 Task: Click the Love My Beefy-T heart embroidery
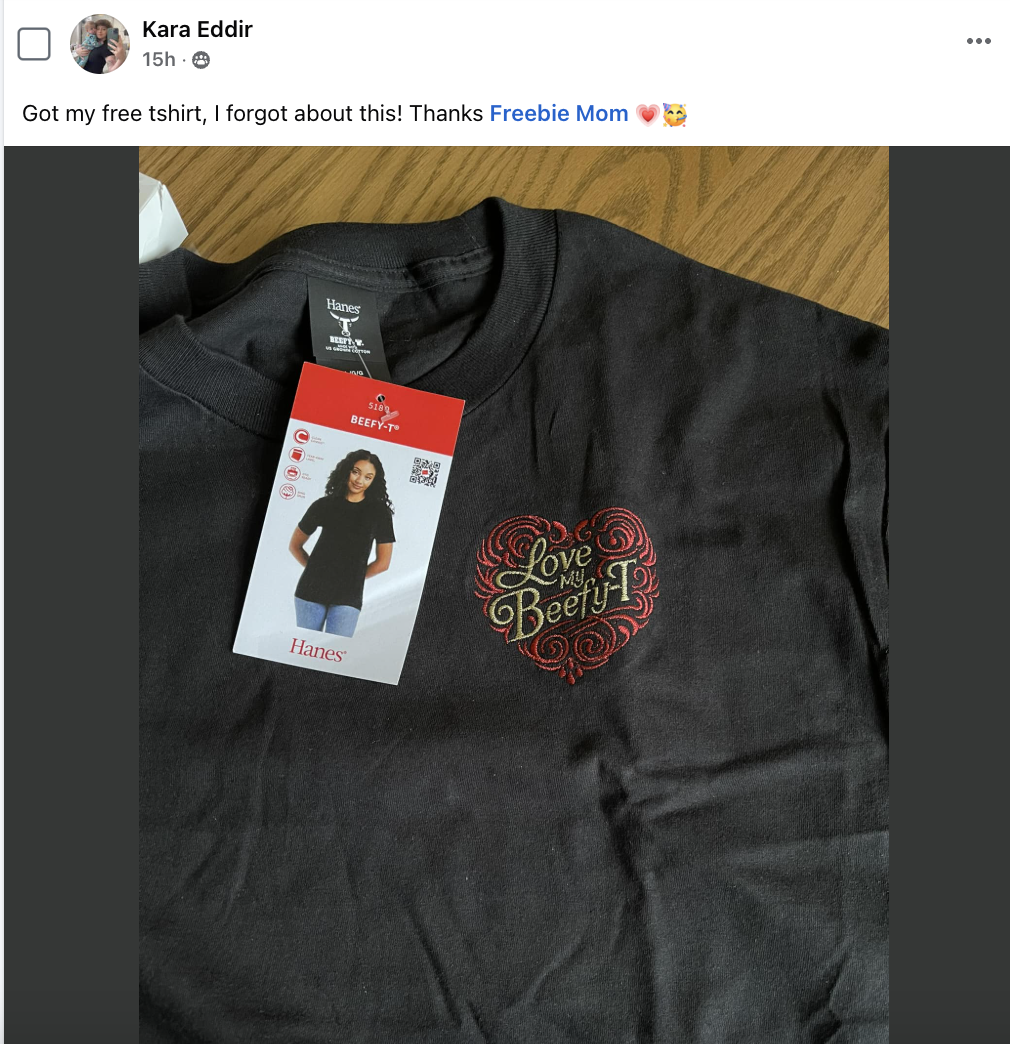(x=567, y=595)
